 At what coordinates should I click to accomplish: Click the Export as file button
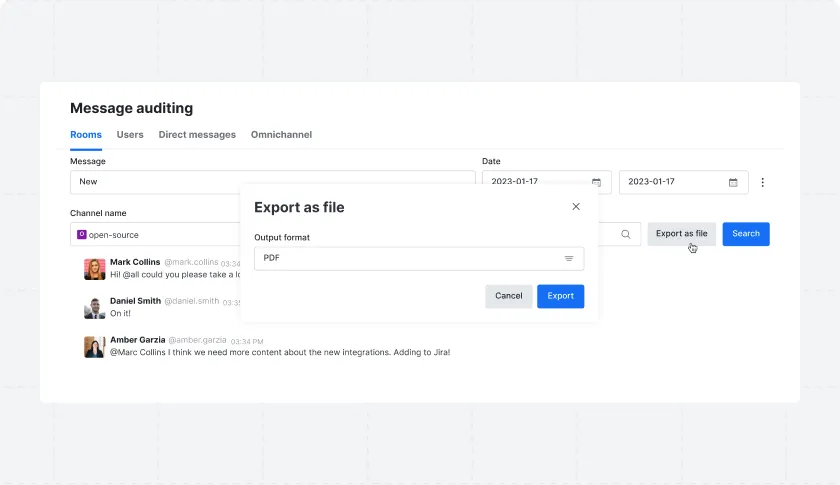pos(681,234)
